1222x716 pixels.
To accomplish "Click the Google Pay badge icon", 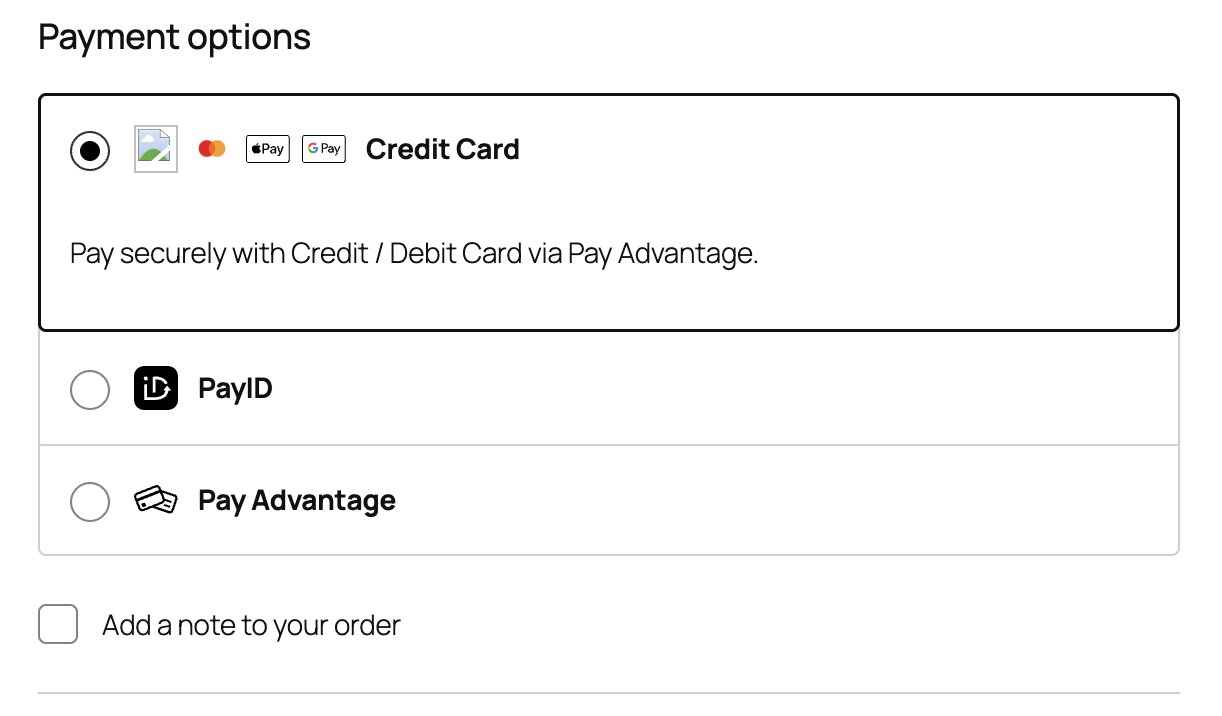I will tap(324, 149).
